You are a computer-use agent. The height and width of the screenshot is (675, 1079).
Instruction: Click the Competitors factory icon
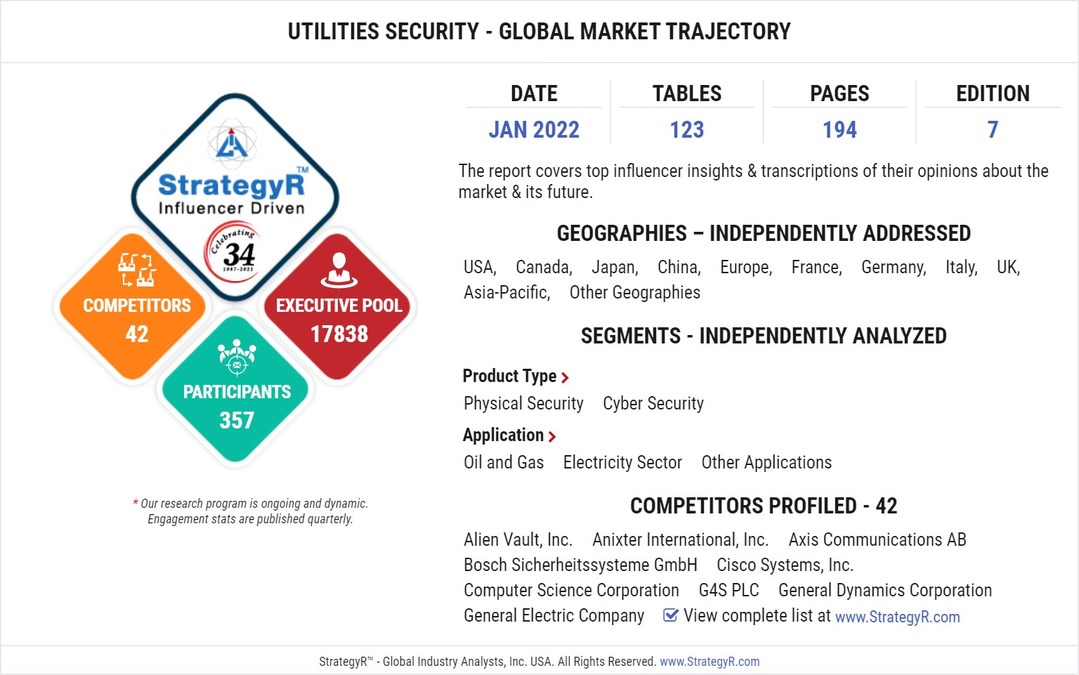click(x=136, y=270)
